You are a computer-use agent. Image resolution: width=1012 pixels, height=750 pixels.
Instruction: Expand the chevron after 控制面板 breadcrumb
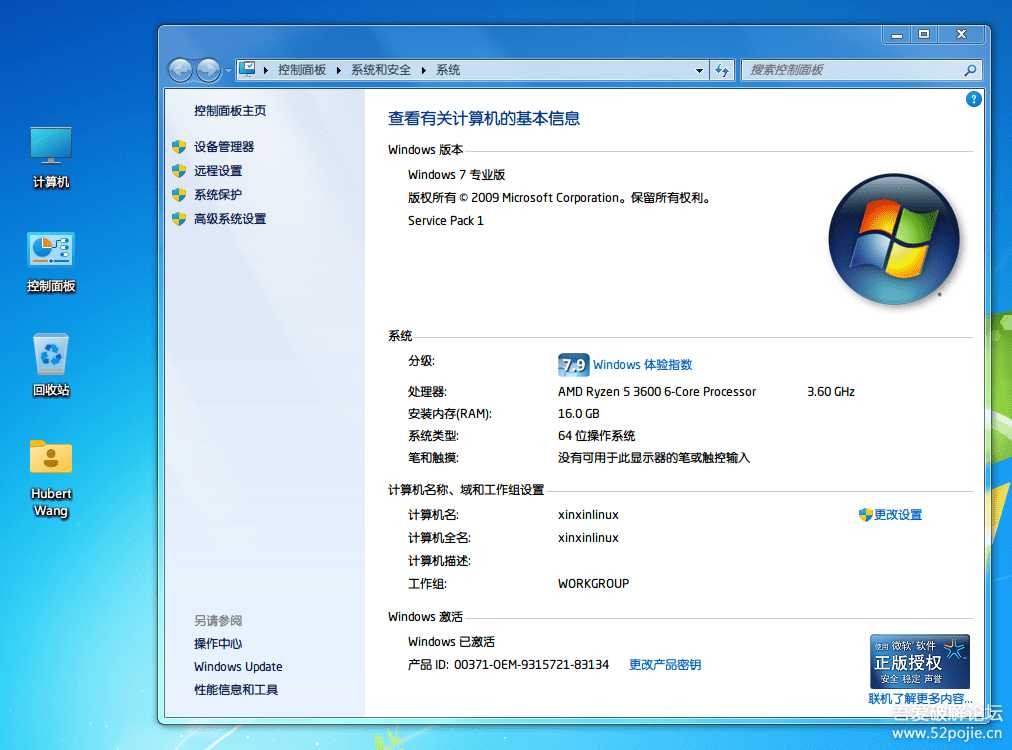[336, 69]
